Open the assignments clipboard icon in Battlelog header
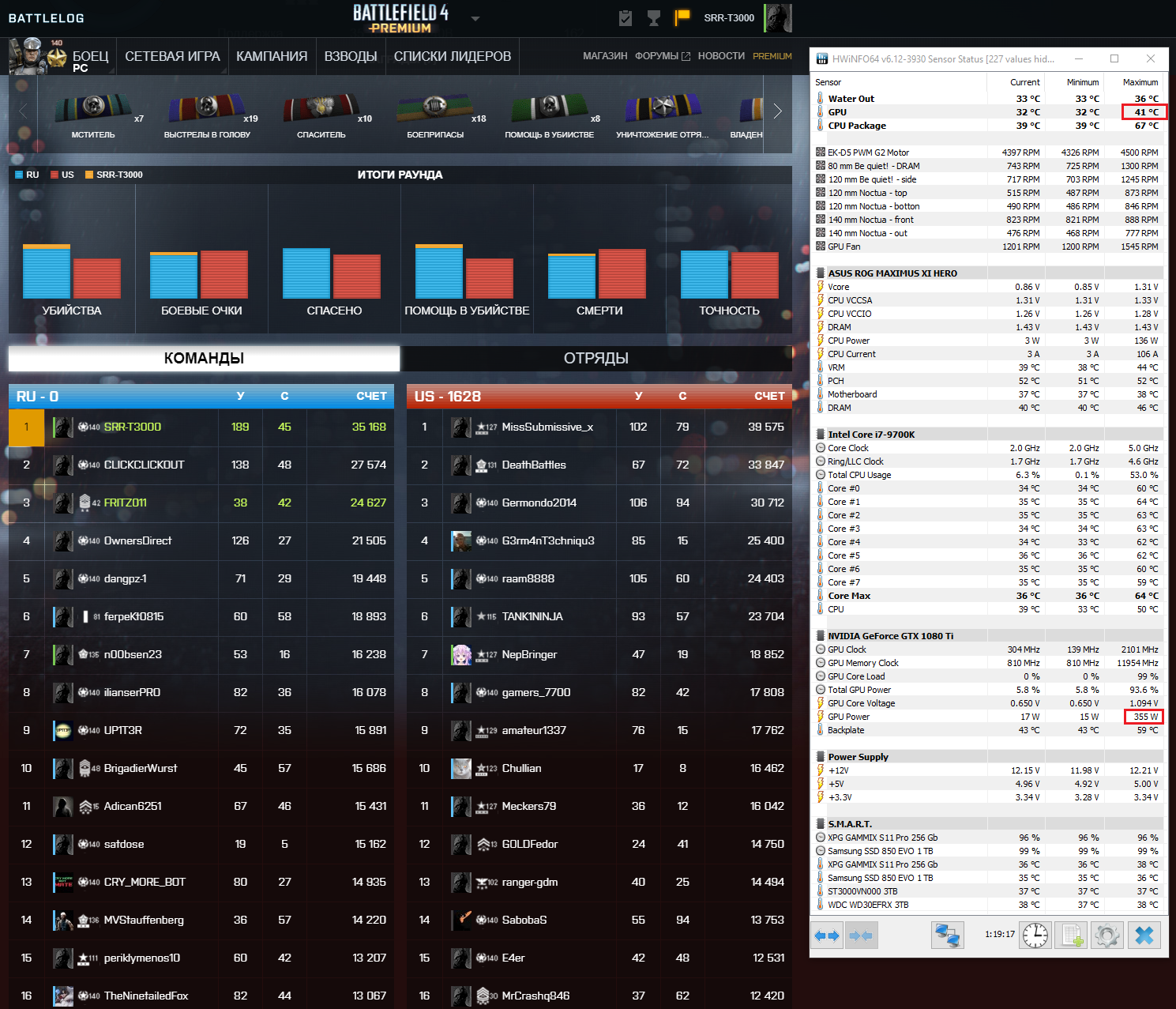 pyautogui.click(x=626, y=18)
